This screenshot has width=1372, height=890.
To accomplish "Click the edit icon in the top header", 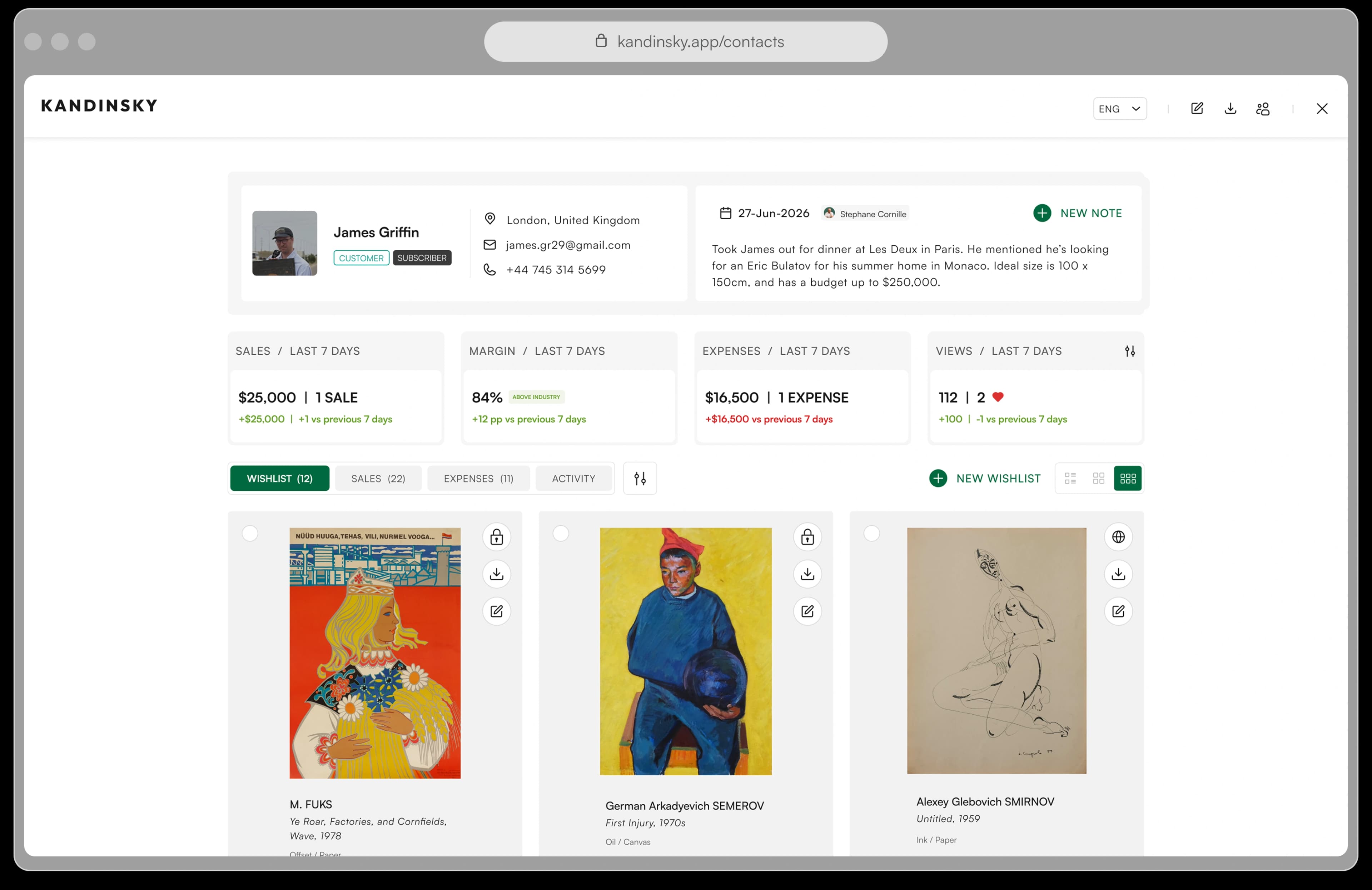I will pos(1197,108).
